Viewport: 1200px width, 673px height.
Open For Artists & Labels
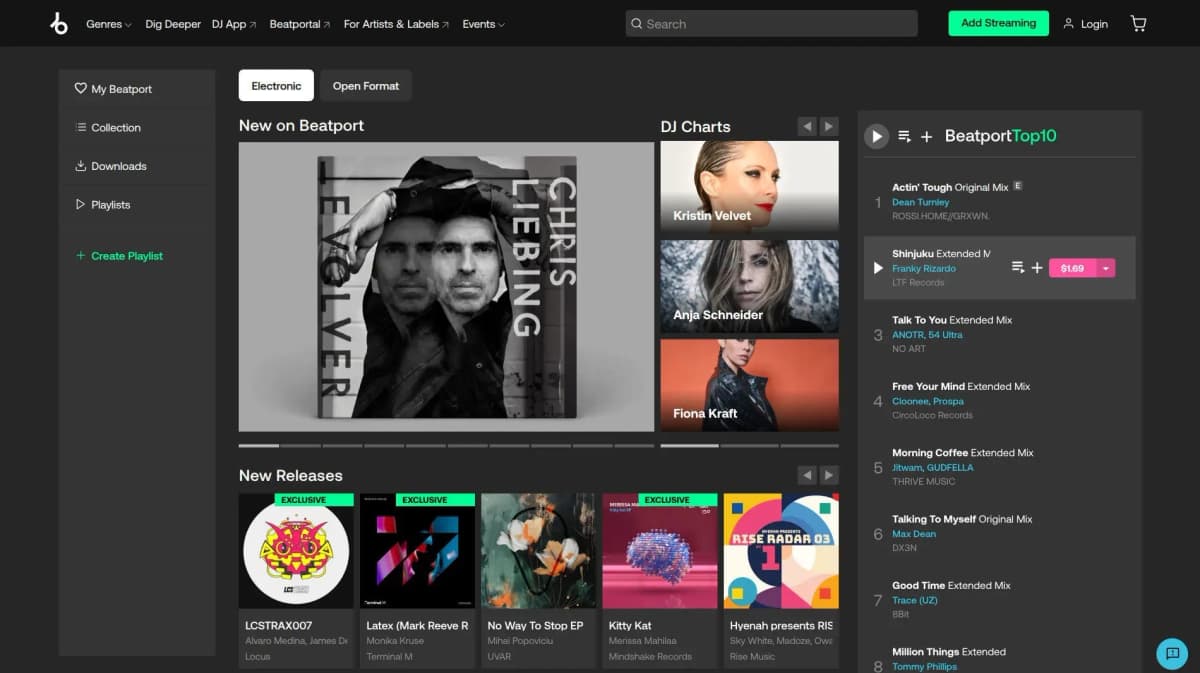396,24
